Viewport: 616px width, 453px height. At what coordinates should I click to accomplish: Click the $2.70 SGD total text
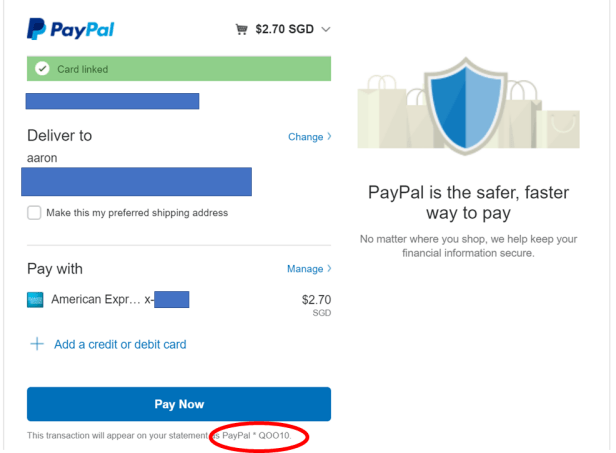284,29
